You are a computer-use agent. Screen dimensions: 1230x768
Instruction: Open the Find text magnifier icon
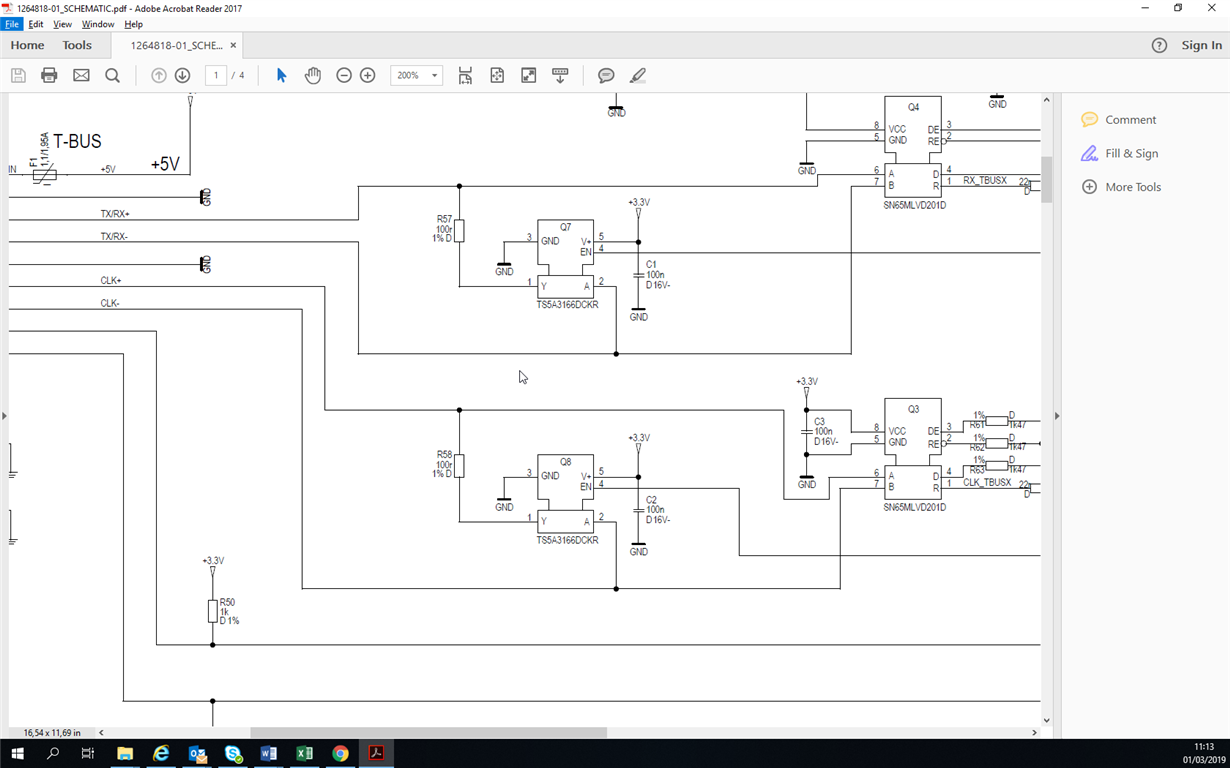tap(113, 75)
